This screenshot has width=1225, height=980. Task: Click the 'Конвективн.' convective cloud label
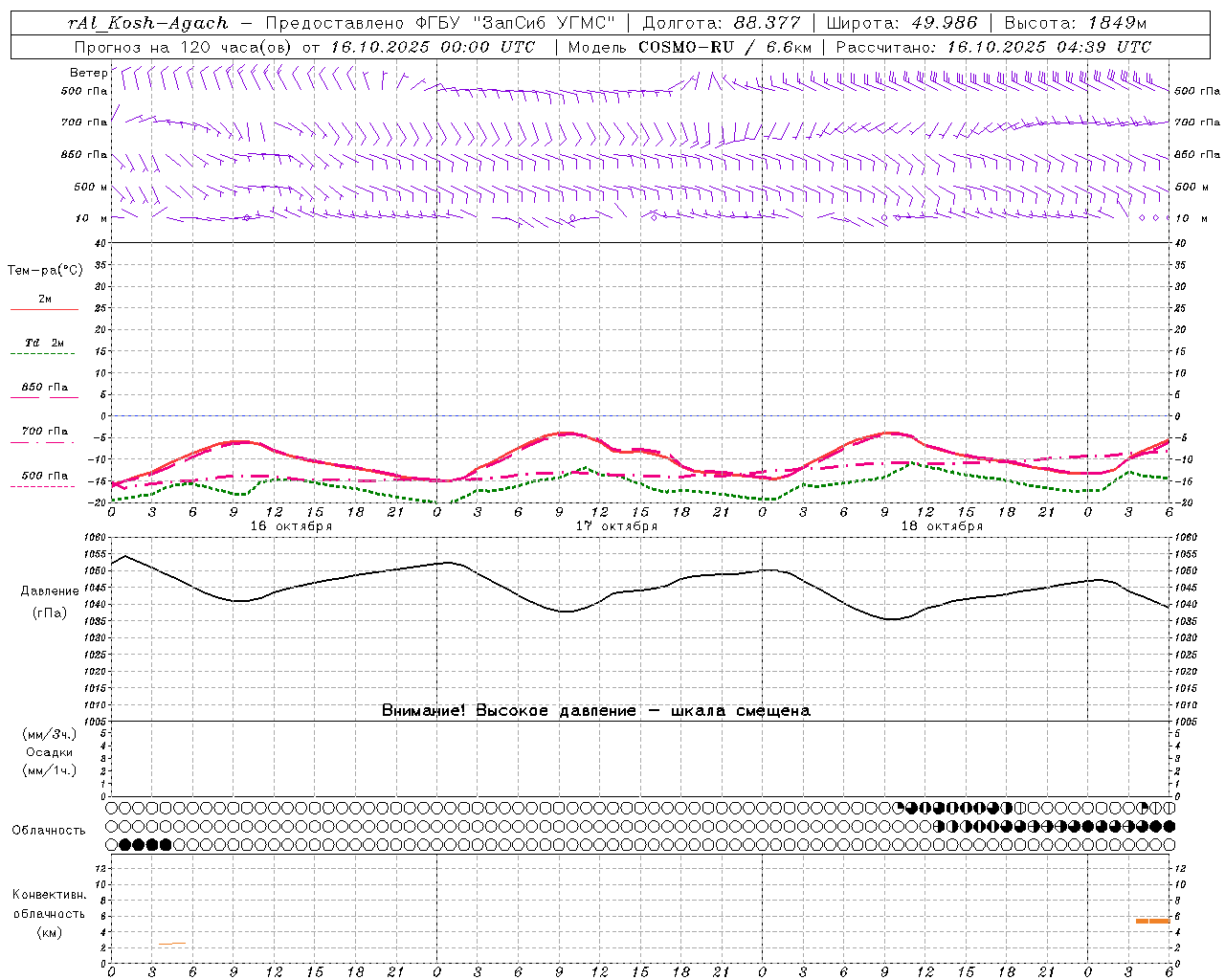click(x=49, y=895)
